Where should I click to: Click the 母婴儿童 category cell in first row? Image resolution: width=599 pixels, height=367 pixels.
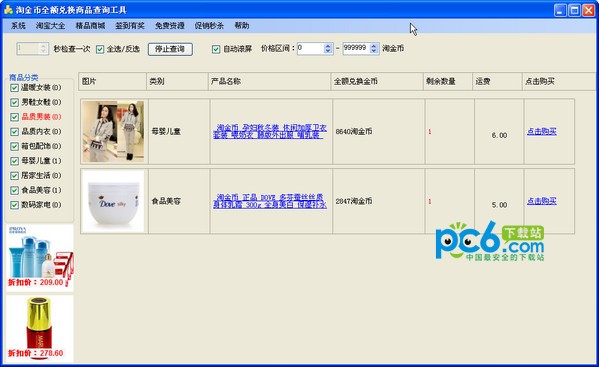click(179, 131)
